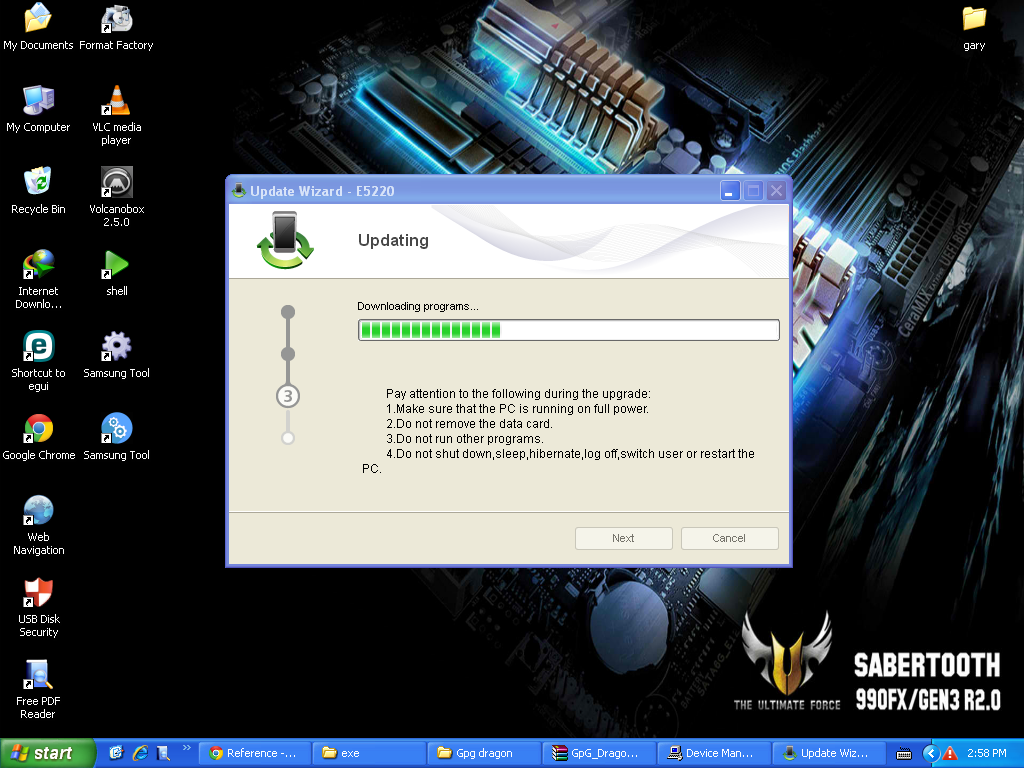This screenshot has height=768, width=1024.
Task: Open the Google Chrome desktop shortcut
Action: [x=38, y=429]
